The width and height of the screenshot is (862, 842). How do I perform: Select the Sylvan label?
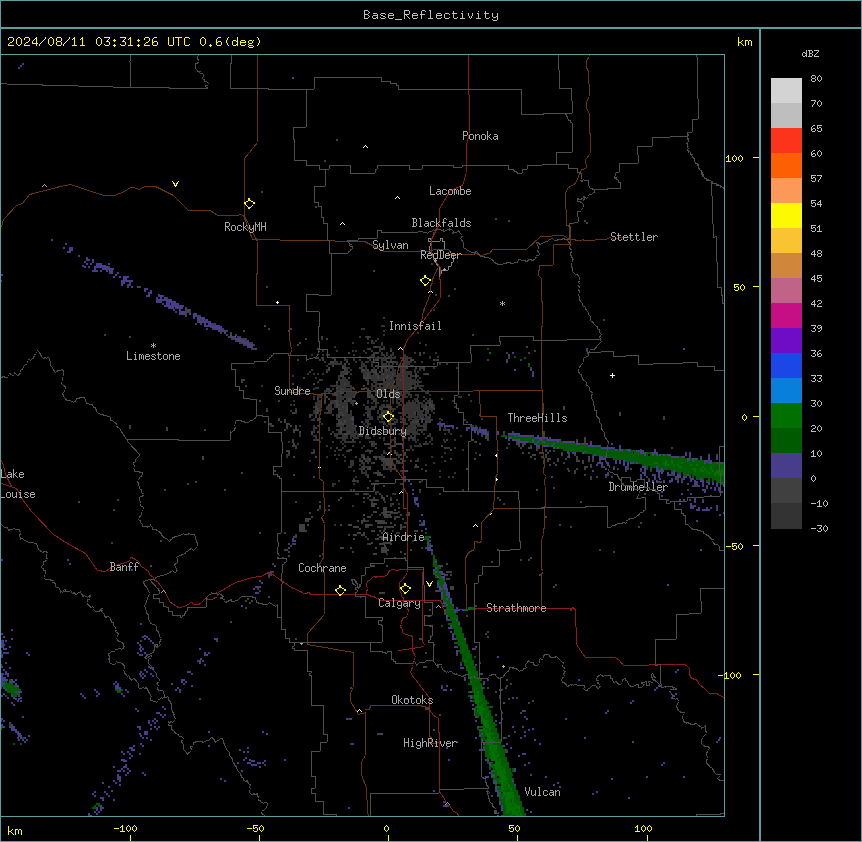click(390, 245)
